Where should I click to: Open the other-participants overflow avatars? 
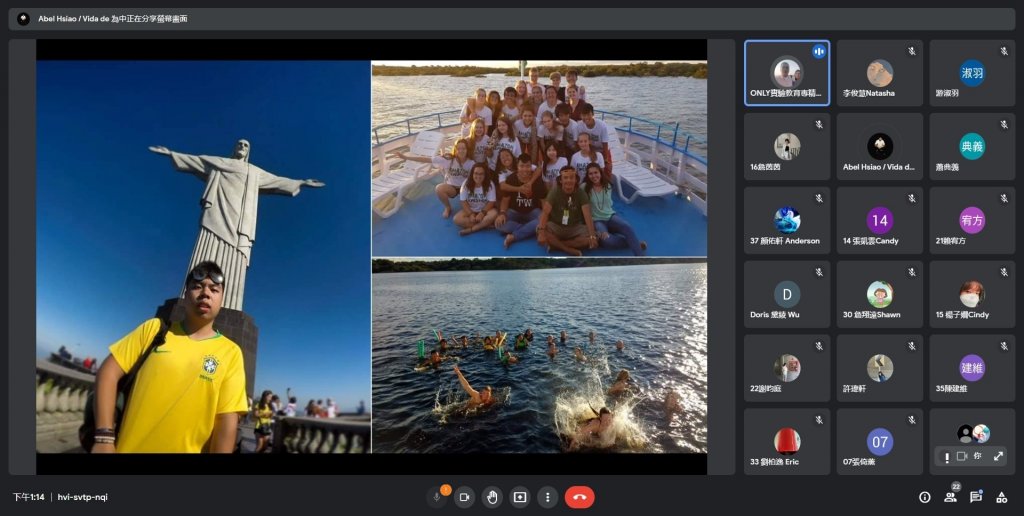coord(973,433)
